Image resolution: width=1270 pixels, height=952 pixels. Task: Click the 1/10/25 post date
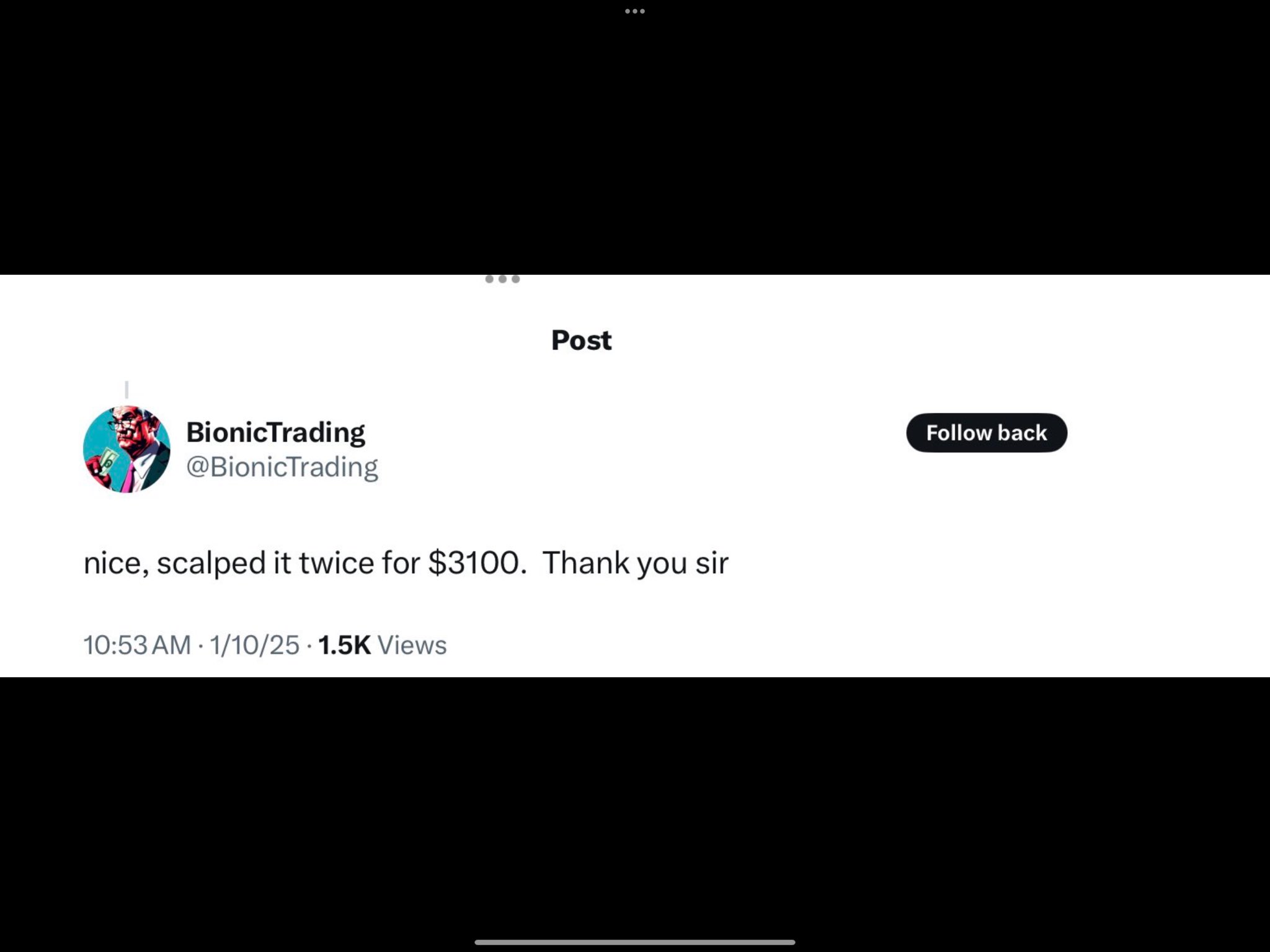[x=254, y=645]
